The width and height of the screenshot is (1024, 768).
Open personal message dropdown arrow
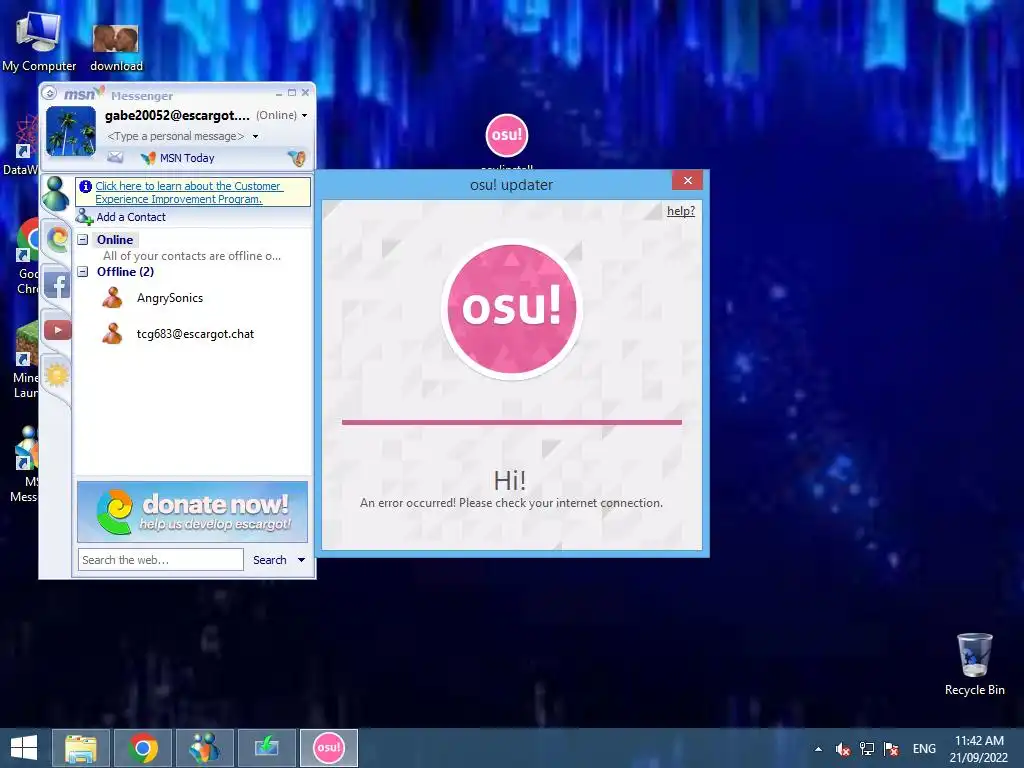pos(255,136)
